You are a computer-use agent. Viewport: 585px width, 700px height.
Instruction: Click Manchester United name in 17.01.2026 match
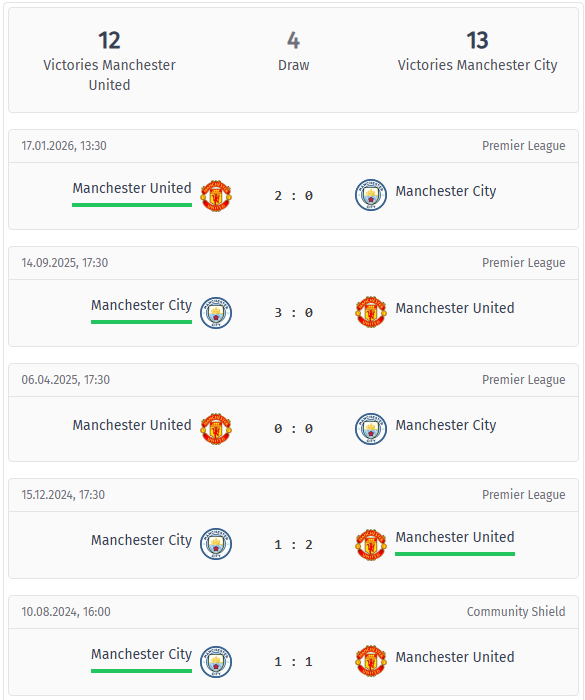pyautogui.click(x=132, y=188)
